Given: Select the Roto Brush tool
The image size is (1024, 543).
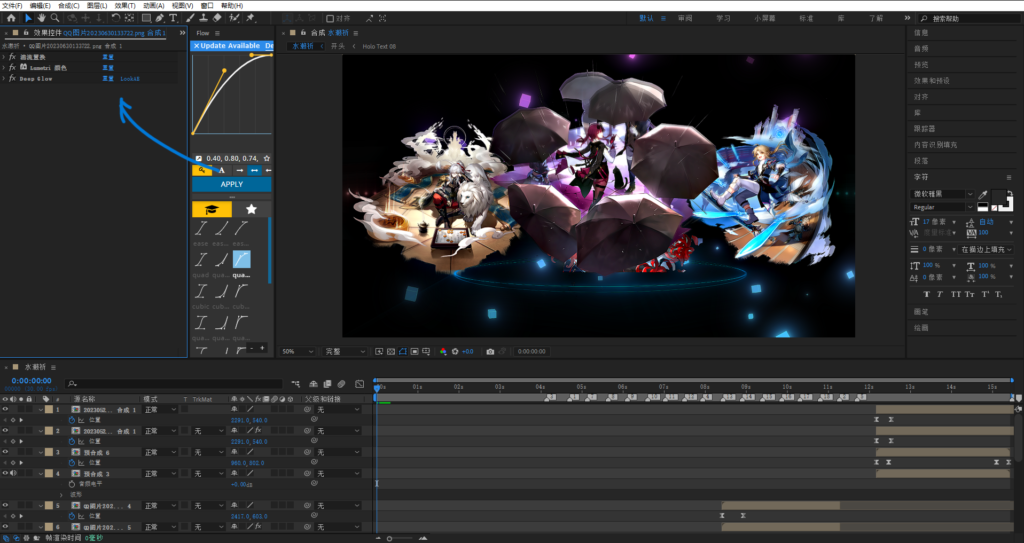Looking at the screenshot, I should [234, 18].
